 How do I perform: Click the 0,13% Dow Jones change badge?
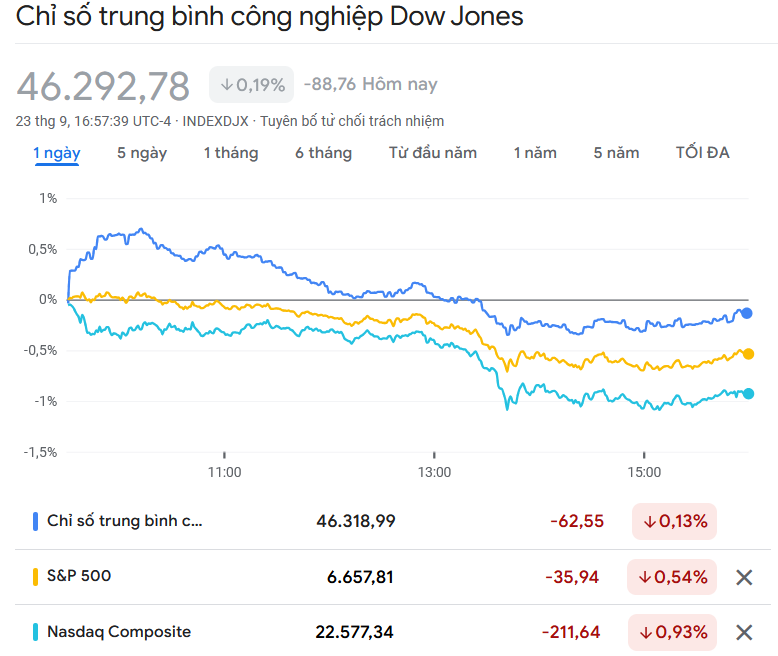(x=674, y=521)
